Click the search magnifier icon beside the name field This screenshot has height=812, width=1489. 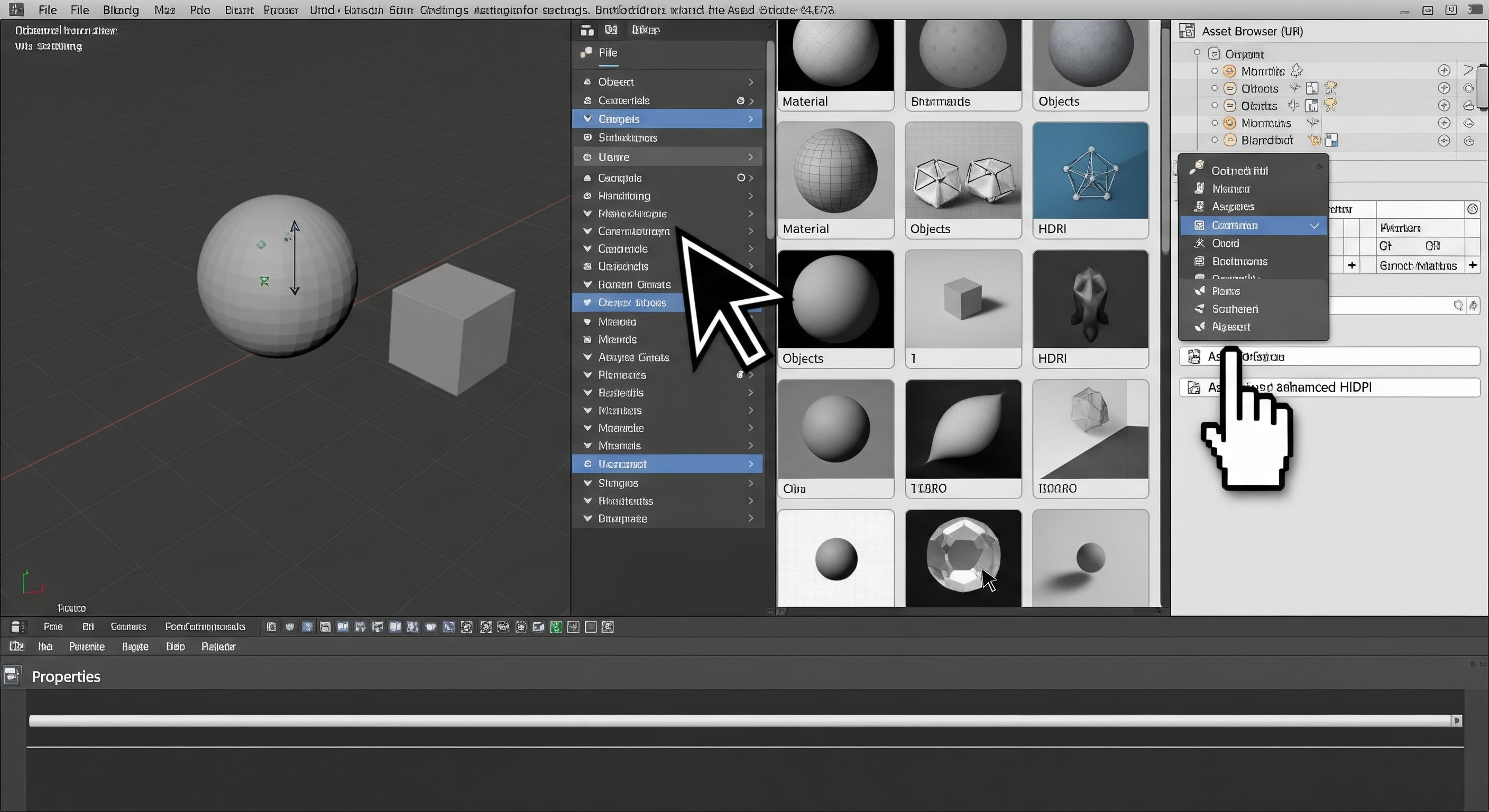(x=1458, y=306)
